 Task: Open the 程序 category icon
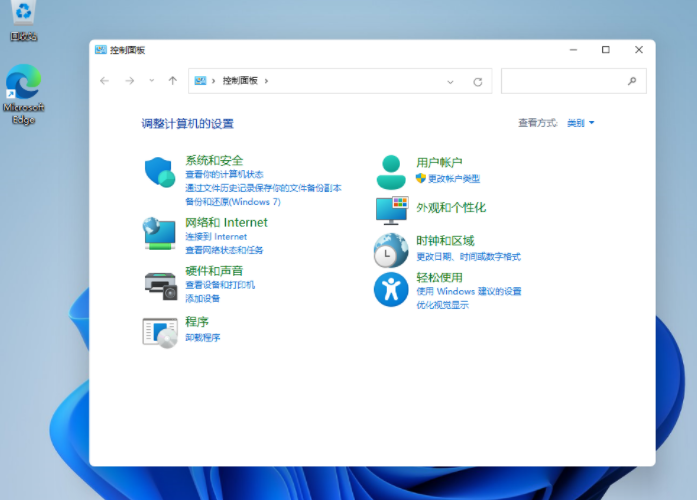(160, 332)
